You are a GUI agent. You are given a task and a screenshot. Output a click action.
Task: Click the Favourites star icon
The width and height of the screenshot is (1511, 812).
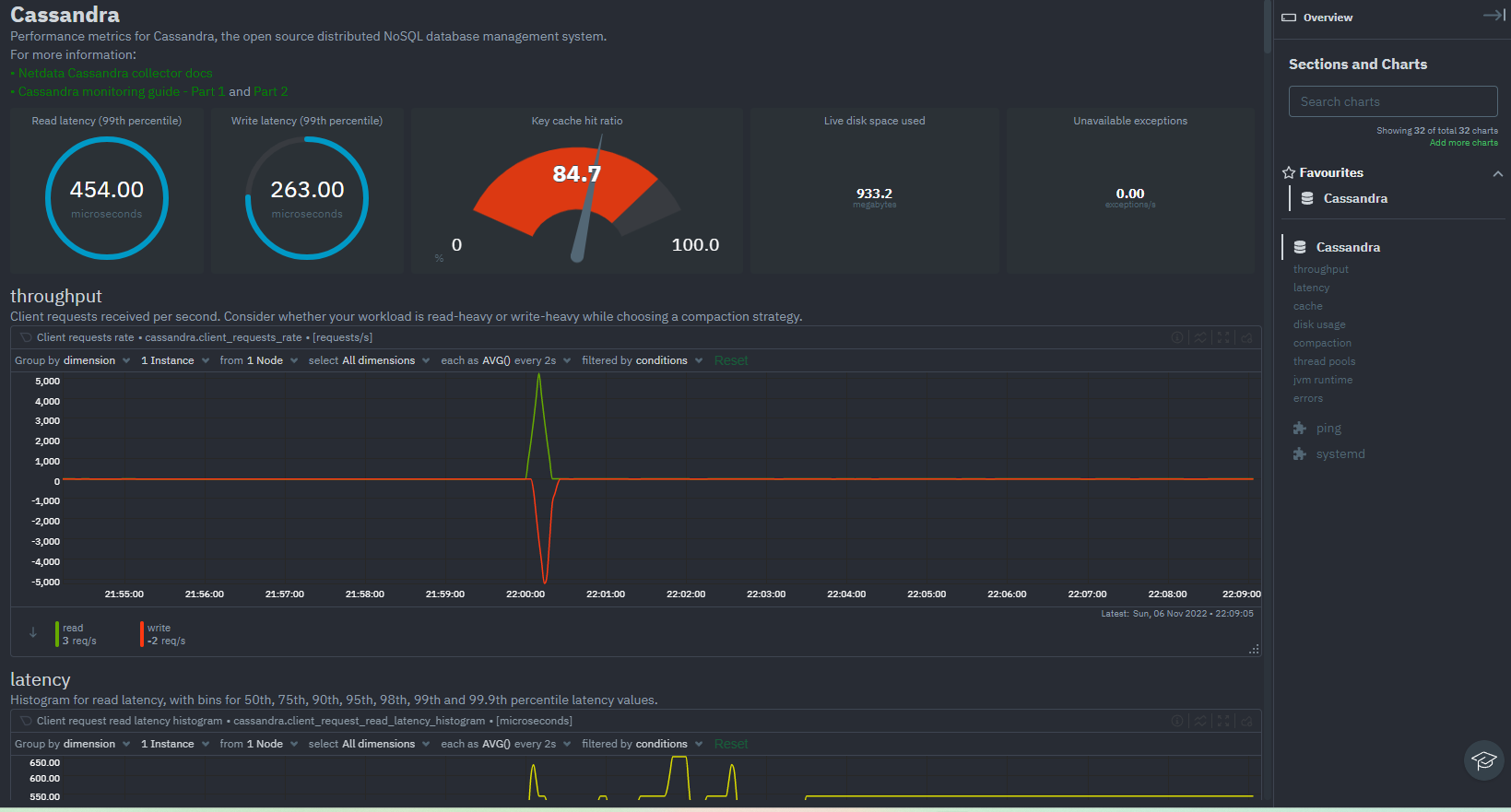click(x=1289, y=173)
